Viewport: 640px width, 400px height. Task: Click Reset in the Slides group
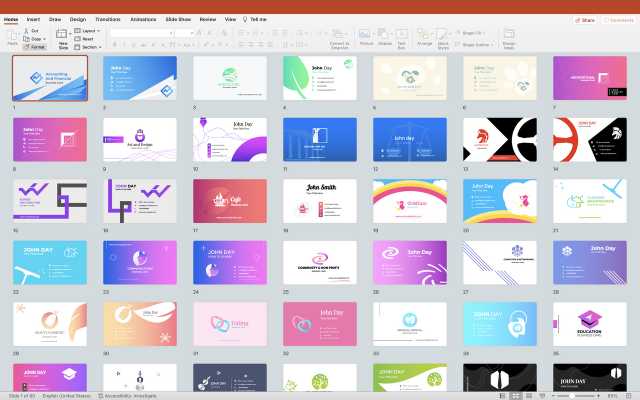pyautogui.click(x=87, y=39)
